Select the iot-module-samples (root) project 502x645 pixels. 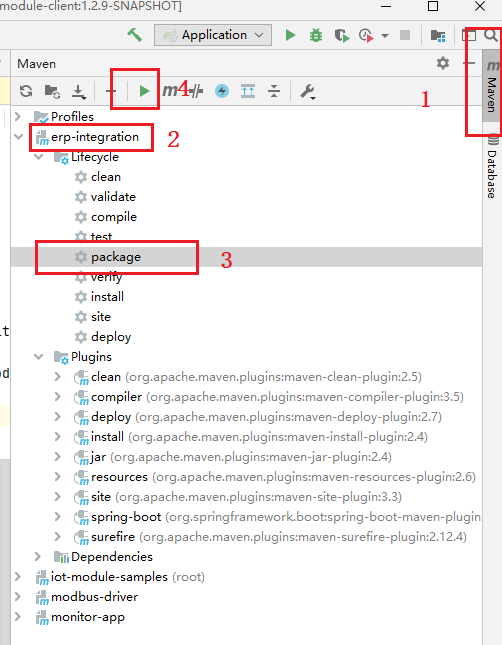click(x=120, y=577)
